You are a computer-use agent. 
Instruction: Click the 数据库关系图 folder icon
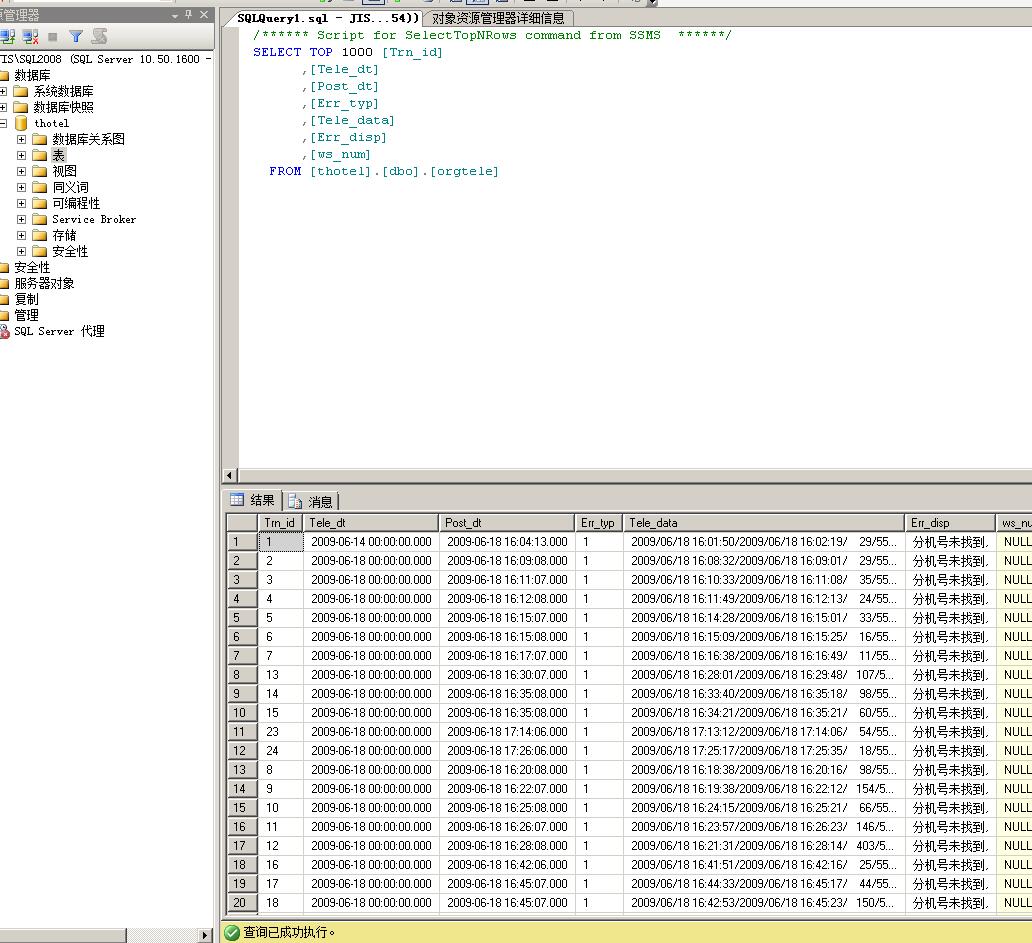39,139
